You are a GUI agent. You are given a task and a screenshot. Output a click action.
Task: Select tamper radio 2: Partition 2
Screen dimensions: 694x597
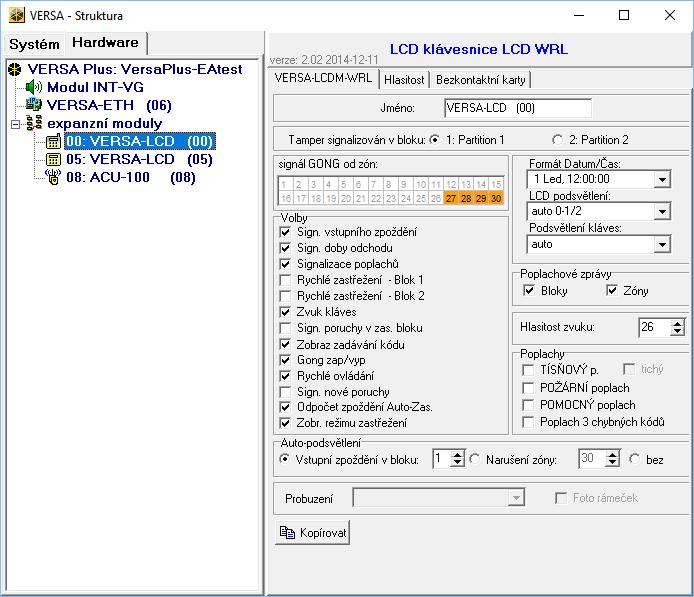(x=557, y=140)
